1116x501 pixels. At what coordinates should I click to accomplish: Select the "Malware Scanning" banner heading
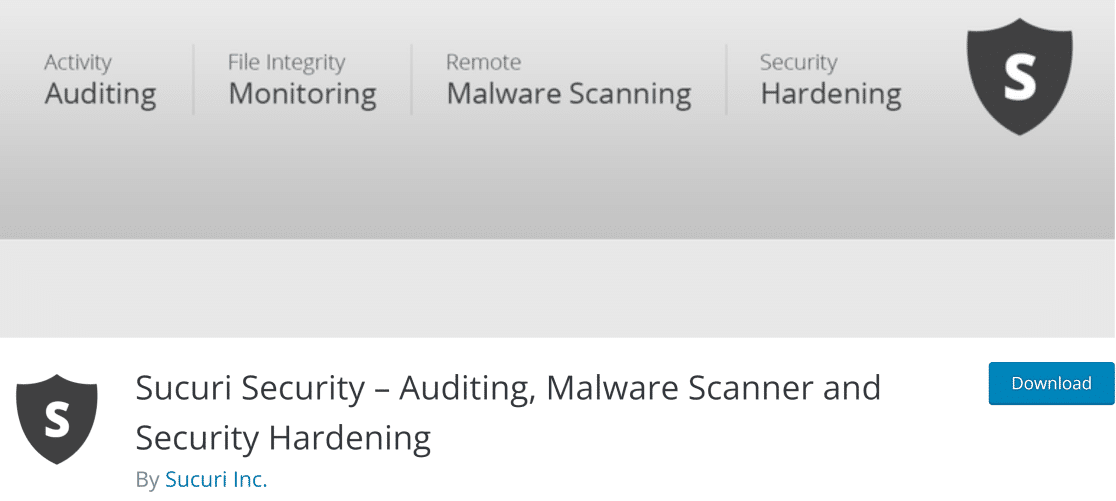point(568,94)
